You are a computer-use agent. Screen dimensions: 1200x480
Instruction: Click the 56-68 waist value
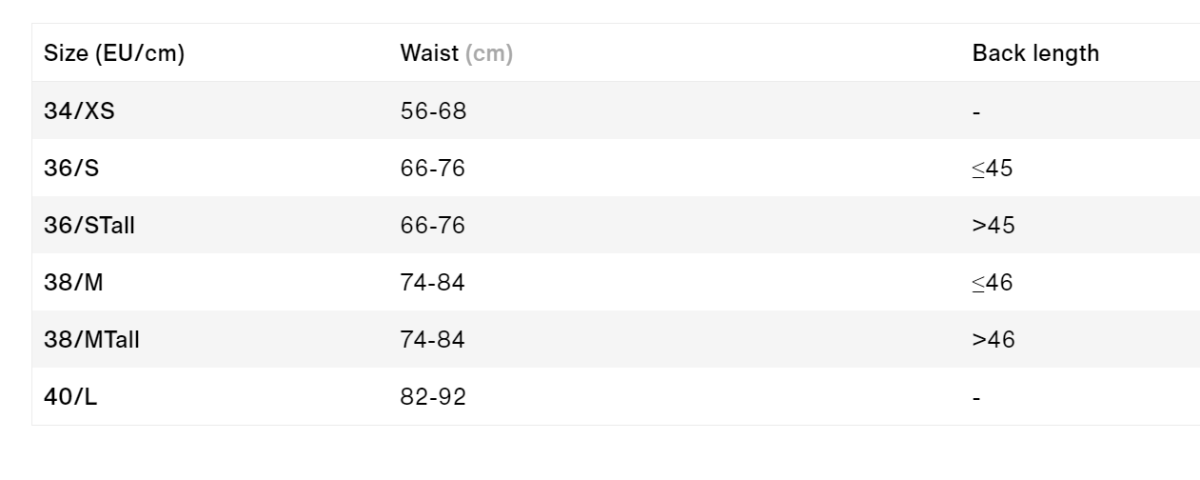(433, 111)
